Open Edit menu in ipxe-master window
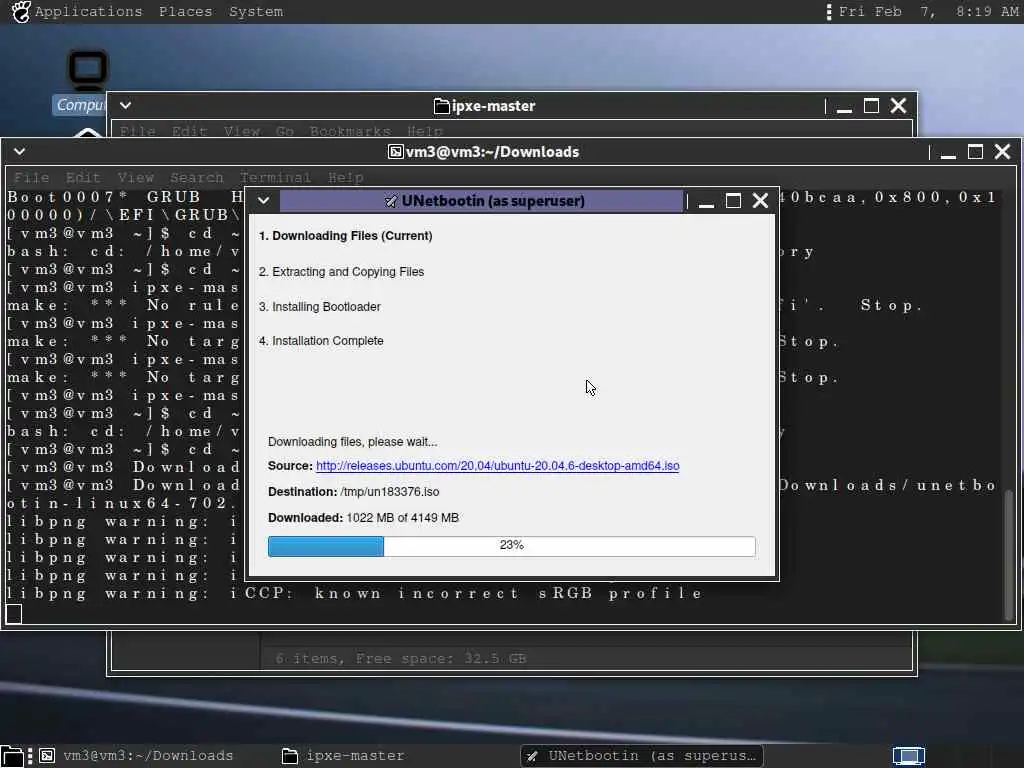 coord(189,131)
